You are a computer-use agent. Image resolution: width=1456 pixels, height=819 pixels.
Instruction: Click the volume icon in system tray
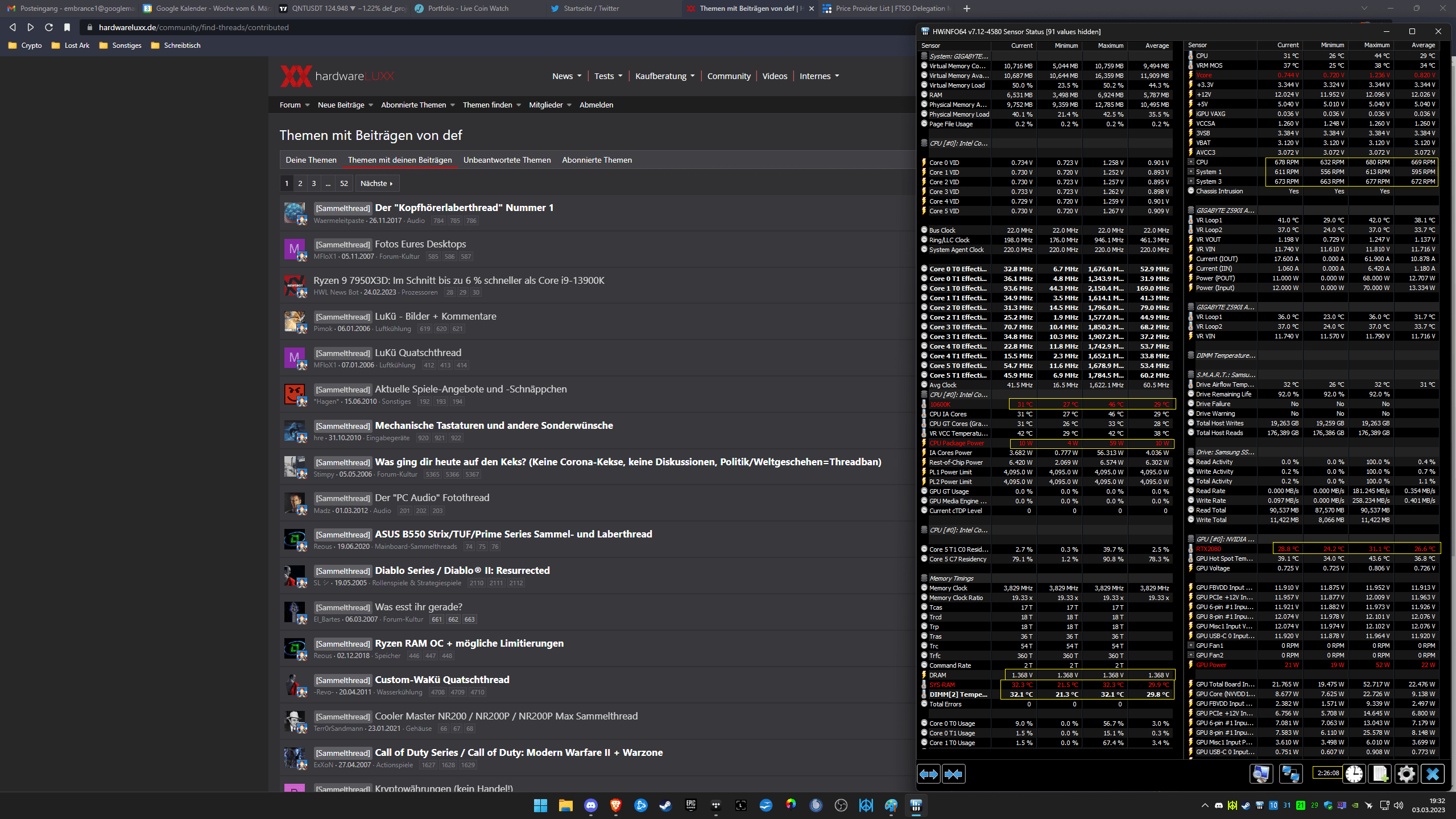tap(1399, 805)
